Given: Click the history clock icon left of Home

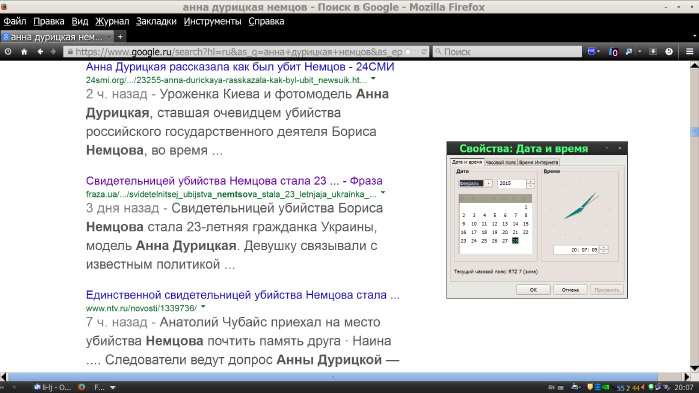Looking at the screenshot, I should click(x=8, y=52).
